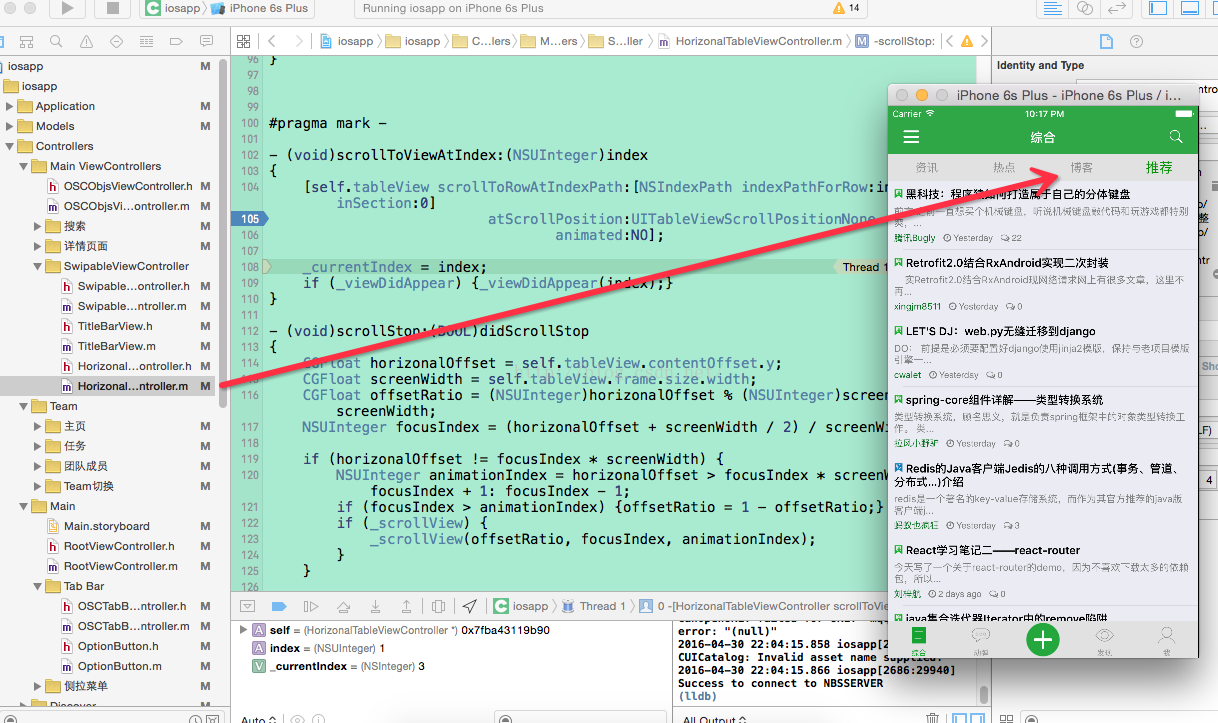The height and width of the screenshot is (723, 1218).
Task: Clear console with trash icon
Action: (x=932, y=718)
